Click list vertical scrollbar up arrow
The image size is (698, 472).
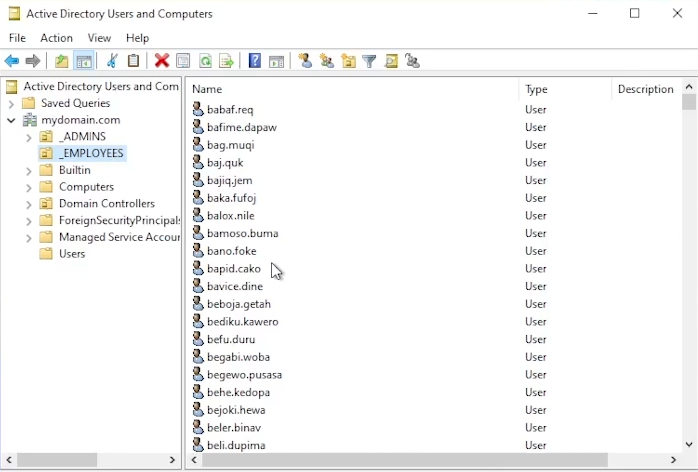click(x=689, y=87)
